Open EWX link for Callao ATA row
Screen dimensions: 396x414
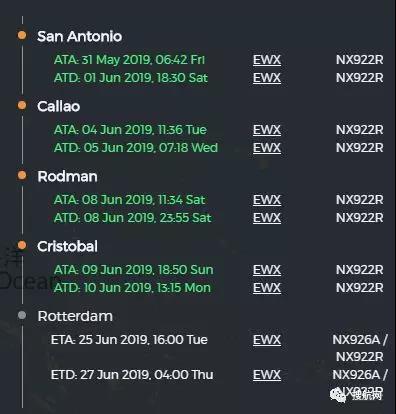pos(267,130)
